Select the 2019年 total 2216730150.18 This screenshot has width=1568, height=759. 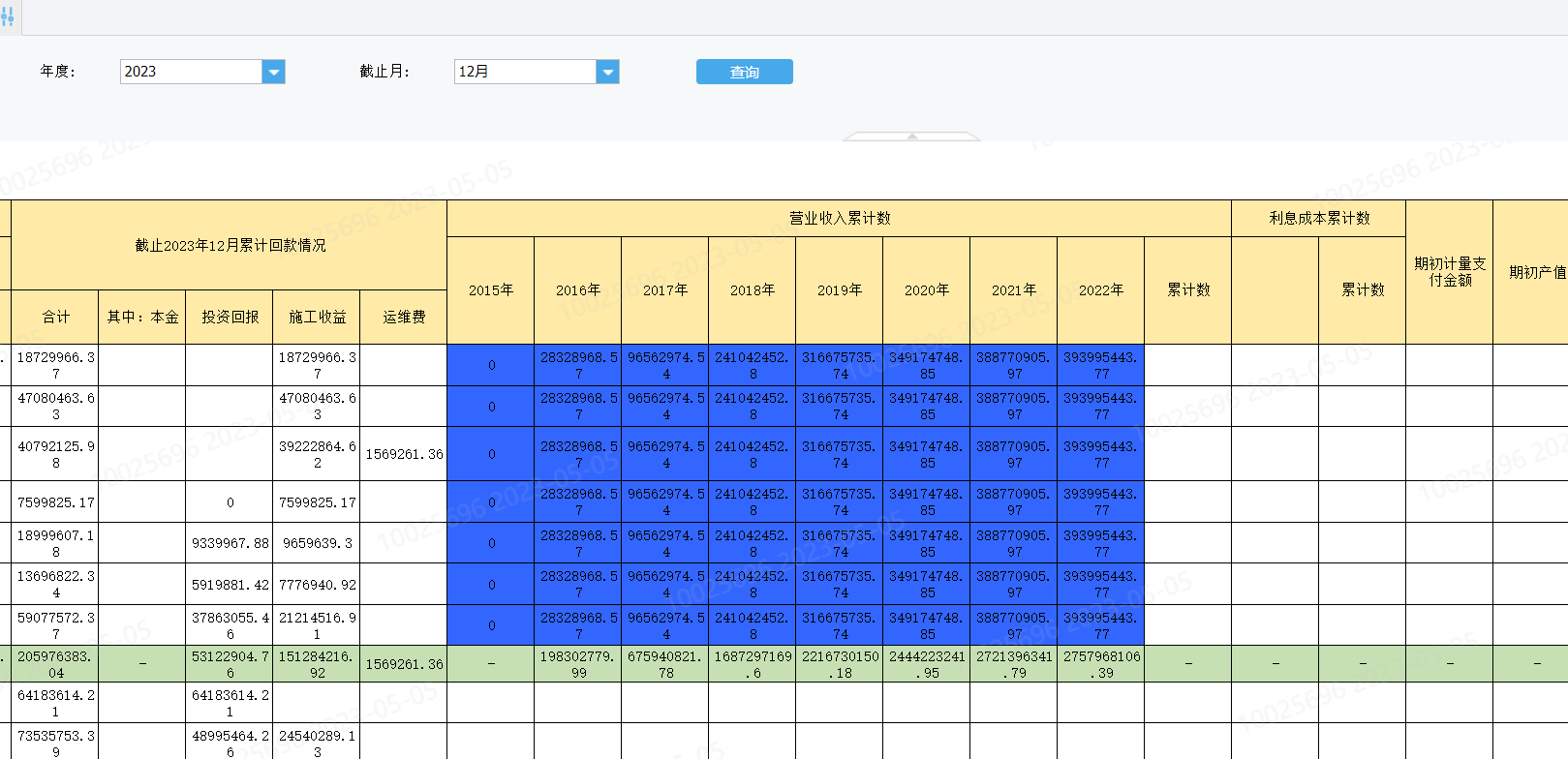tap(840, 664)
